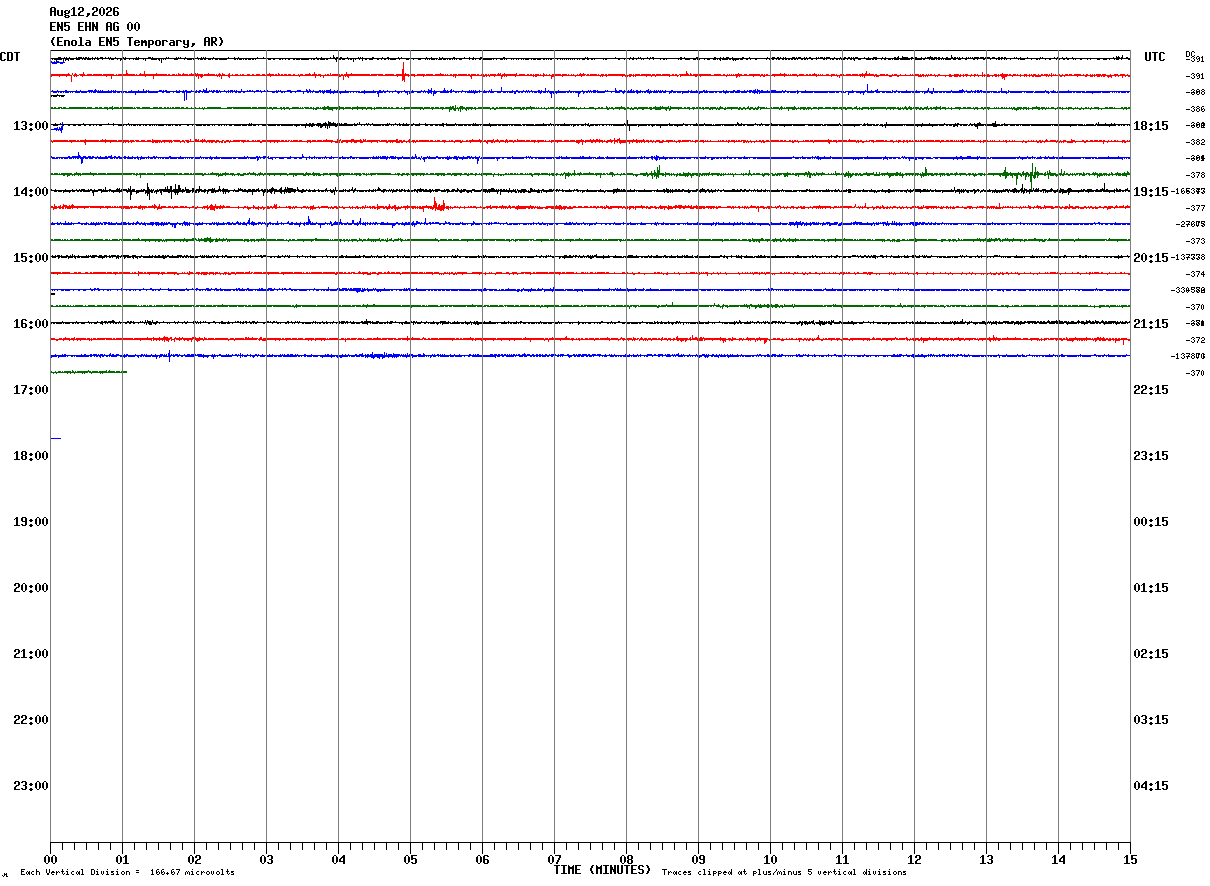Screen dimensions: 1210x886
Task: Click the EN5 EHN AG 00 station code
Action: click(95, 27)
